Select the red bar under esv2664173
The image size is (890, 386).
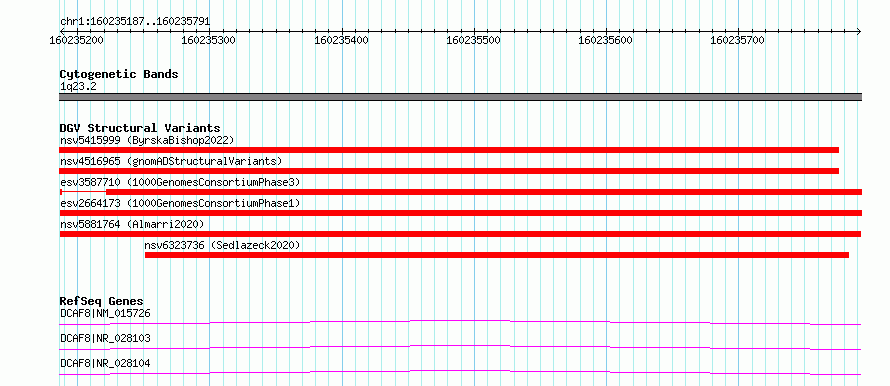point(461,213)
